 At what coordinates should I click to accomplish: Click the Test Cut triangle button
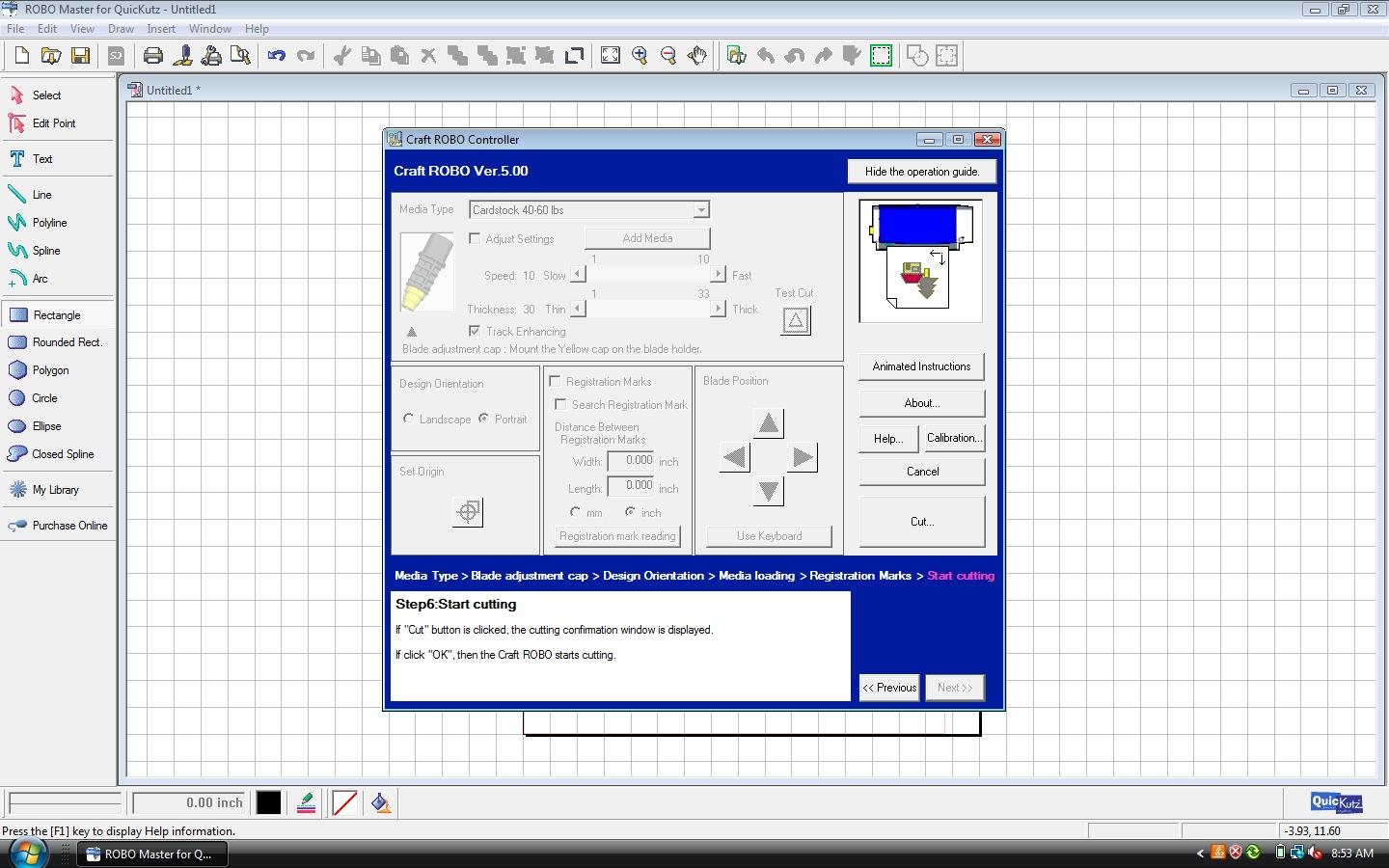click(x=796, y=321)
